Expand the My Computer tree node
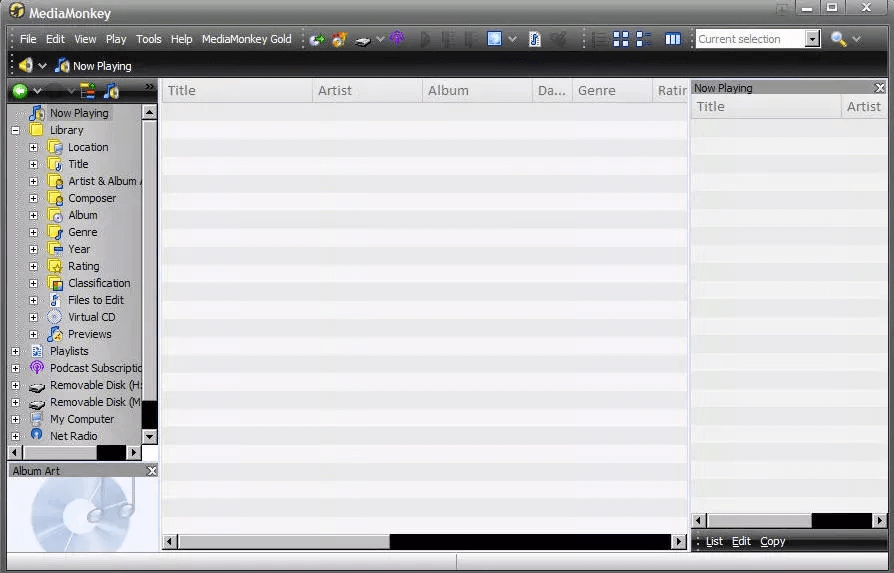The height and width of the screenshot is (573, 894). (15, 419)
